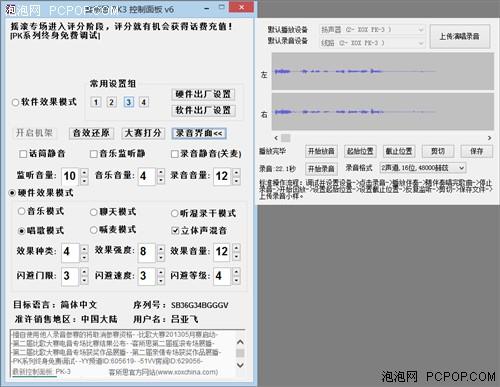
Task: Increase 录音音量 with up arrow
Action: (236, 172)
